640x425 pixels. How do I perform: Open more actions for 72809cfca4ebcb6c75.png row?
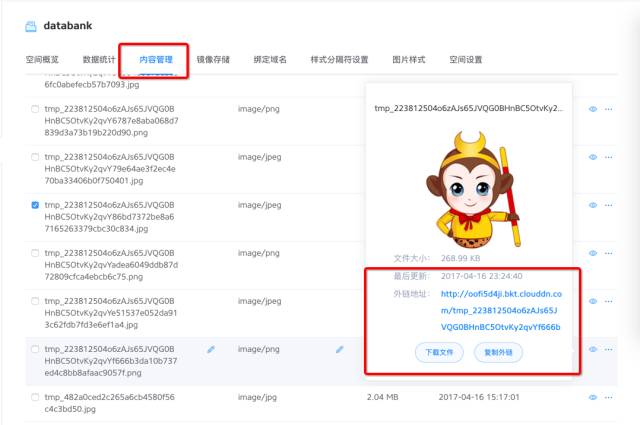click(x=609, y=253)
